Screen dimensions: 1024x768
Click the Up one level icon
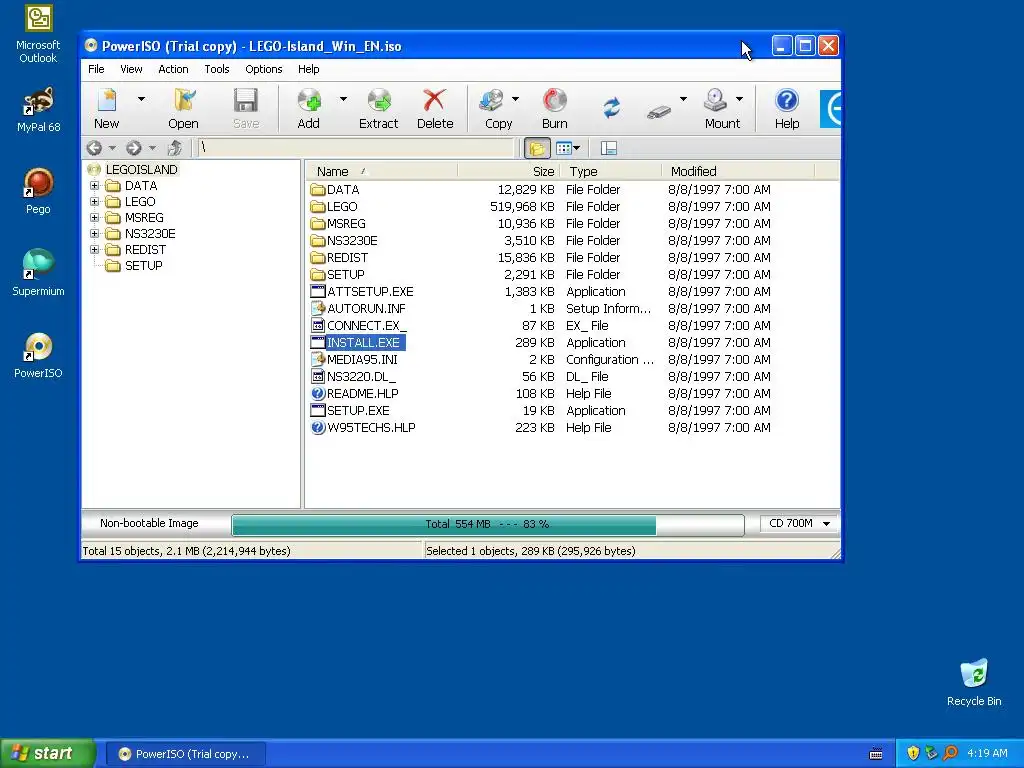tap(174, 148)
